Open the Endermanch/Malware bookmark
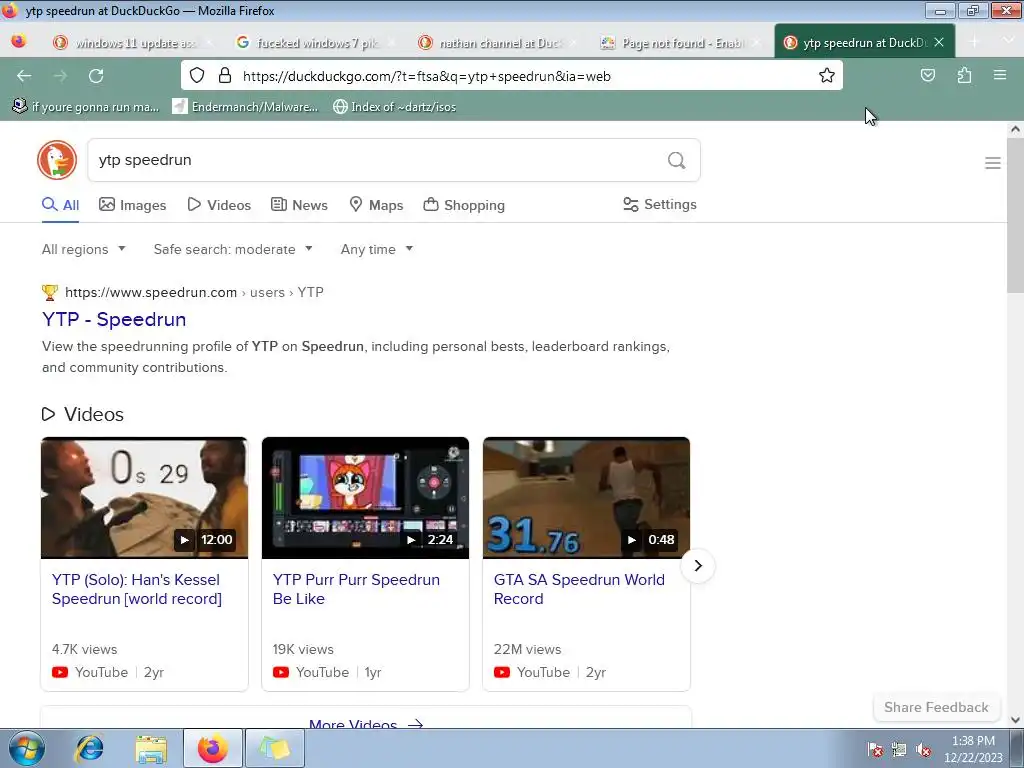1024x768 pixels. 245,106
